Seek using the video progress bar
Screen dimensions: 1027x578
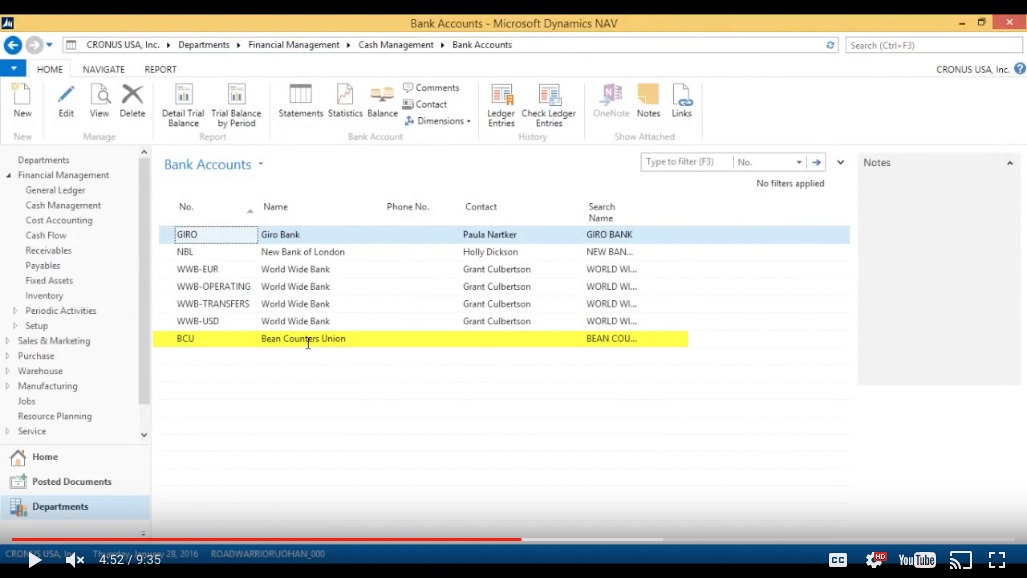[x=514, y=539]
